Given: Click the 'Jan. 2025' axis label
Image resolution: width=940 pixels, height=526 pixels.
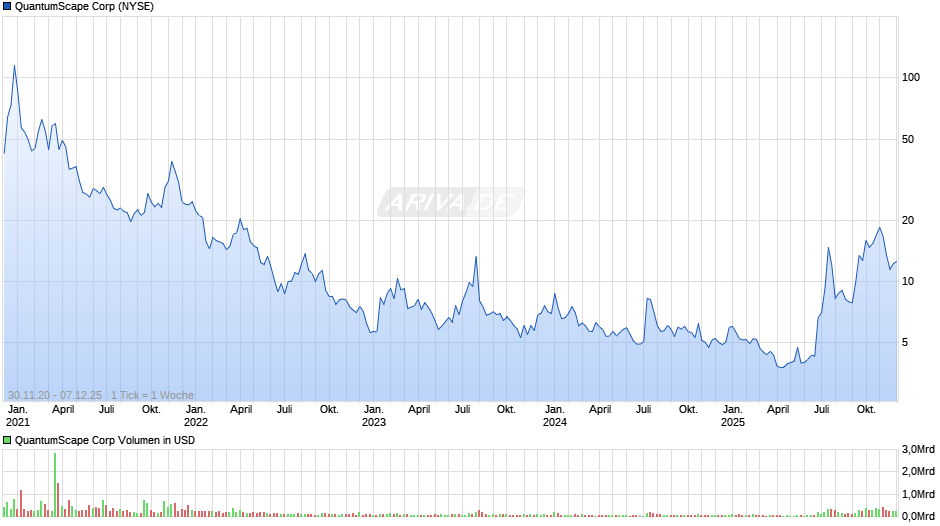Looking at the screenshot, I should tap(733, 416).
